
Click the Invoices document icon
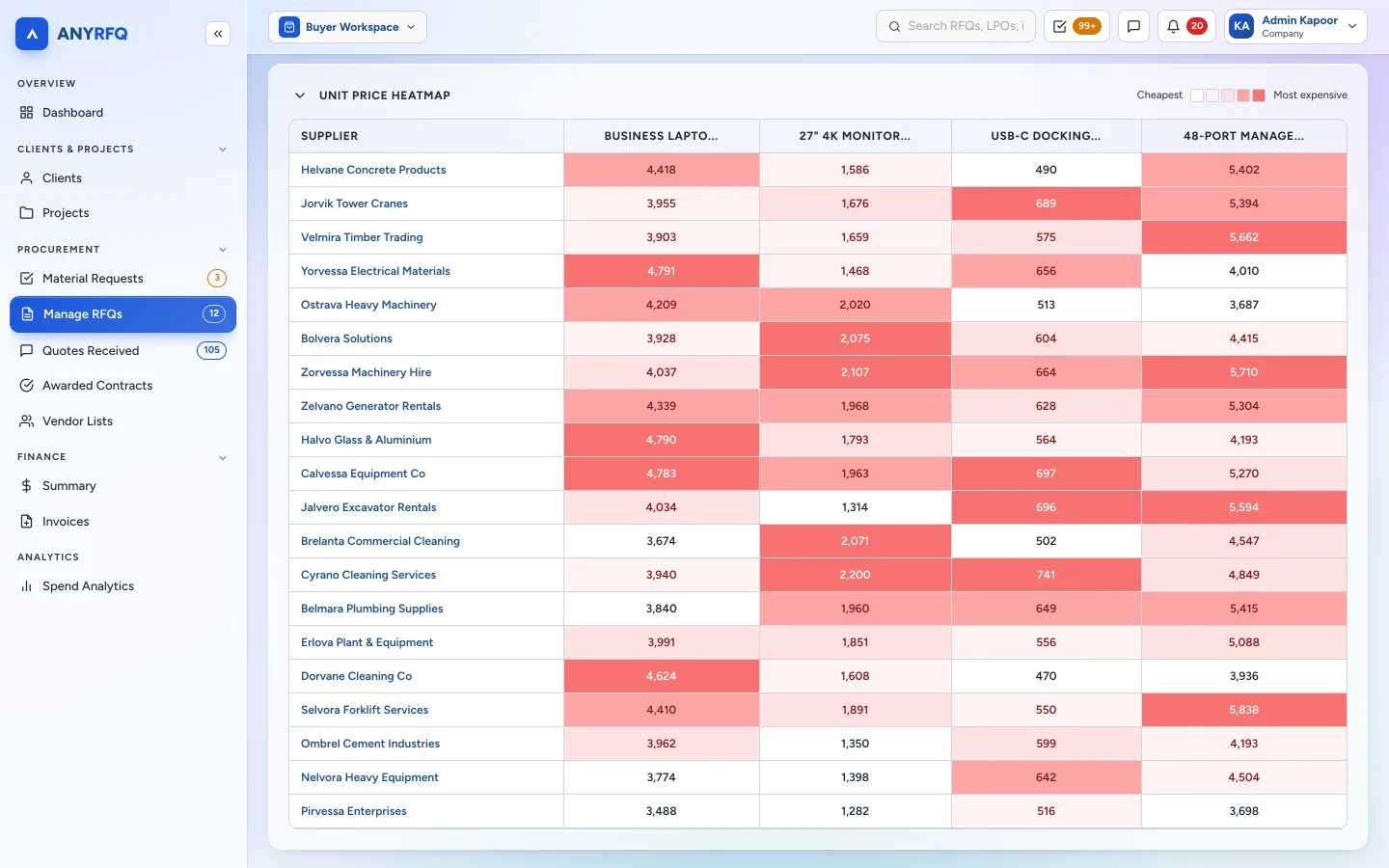click(x=27, y=522)
